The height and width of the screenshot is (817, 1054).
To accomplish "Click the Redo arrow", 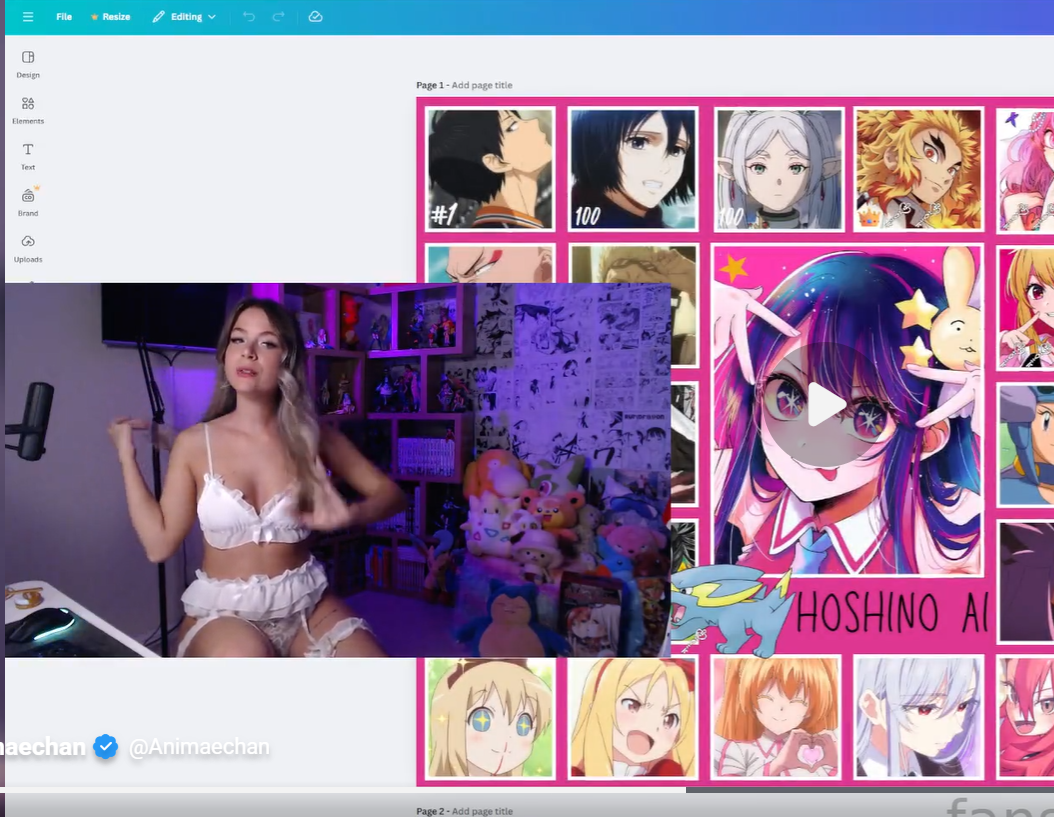I will [279, 17].
